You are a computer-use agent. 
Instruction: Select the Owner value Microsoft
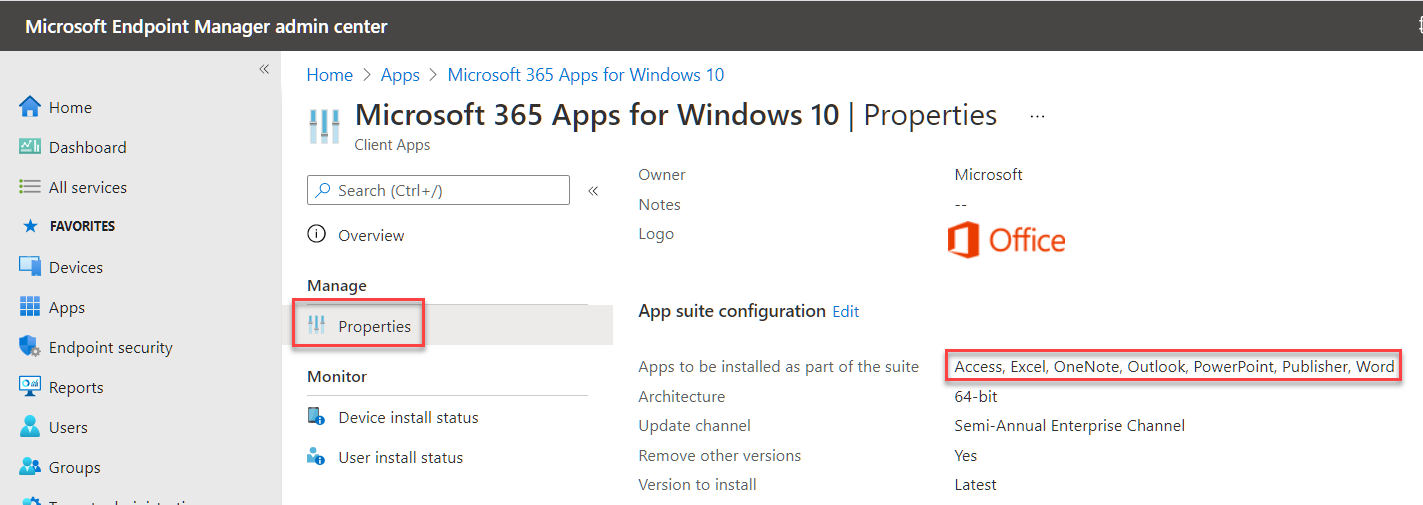[x=989, y=174]
